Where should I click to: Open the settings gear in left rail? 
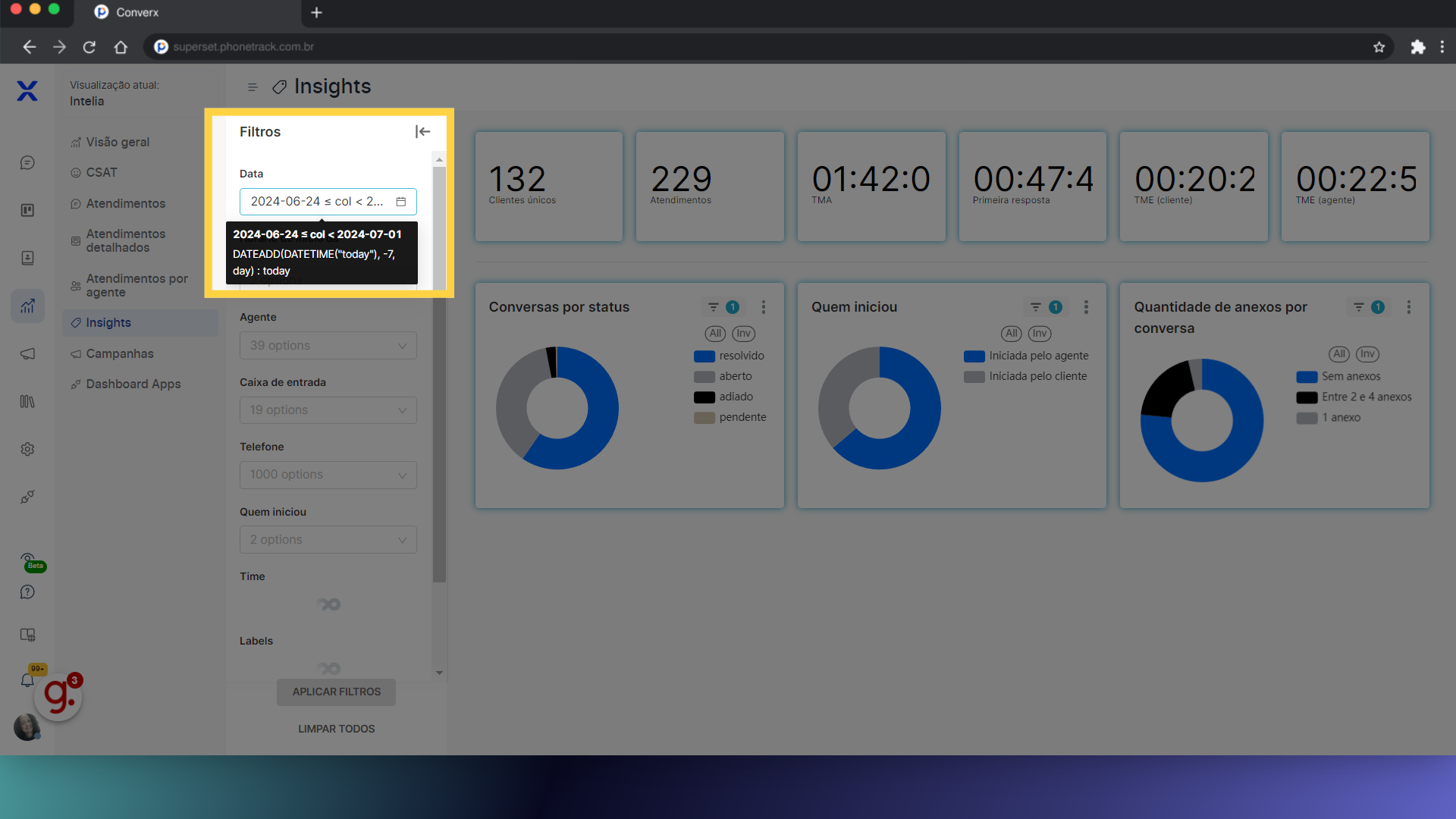pyautogui.click(x=28, y=449)
